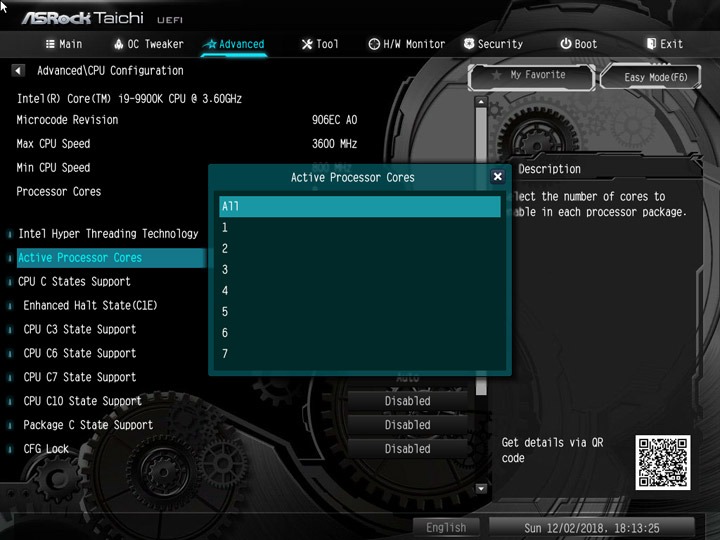Open CFG Lock Disabled dropdown

coord(407,449)
